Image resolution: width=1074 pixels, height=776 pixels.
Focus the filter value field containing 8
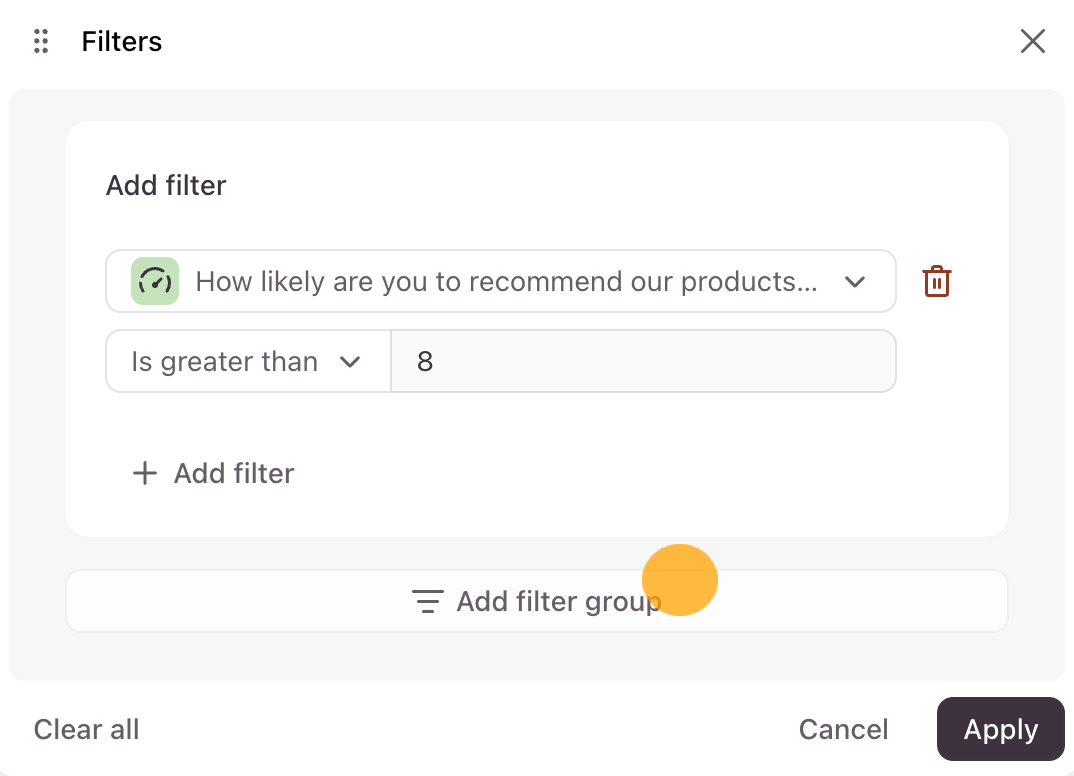click(x=642, y=361)
